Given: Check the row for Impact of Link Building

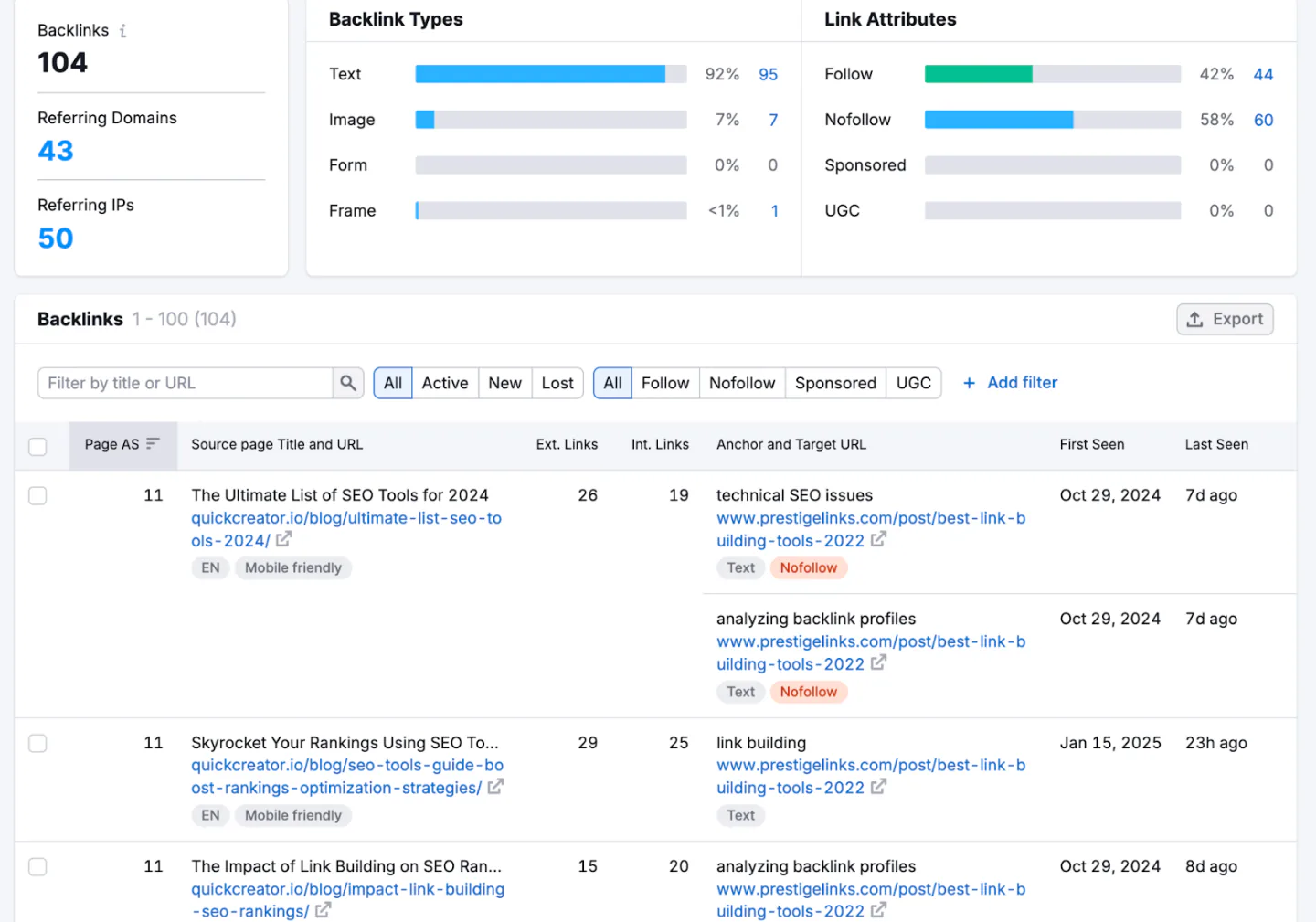Looking at the screenshot, I should 37,866.
